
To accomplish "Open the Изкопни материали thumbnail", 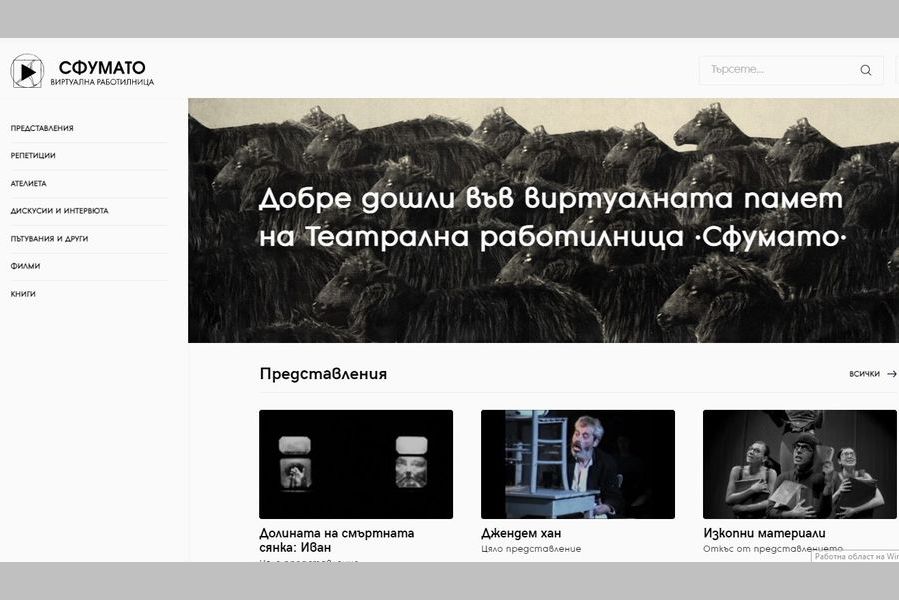I will click(x=800, y=464).
